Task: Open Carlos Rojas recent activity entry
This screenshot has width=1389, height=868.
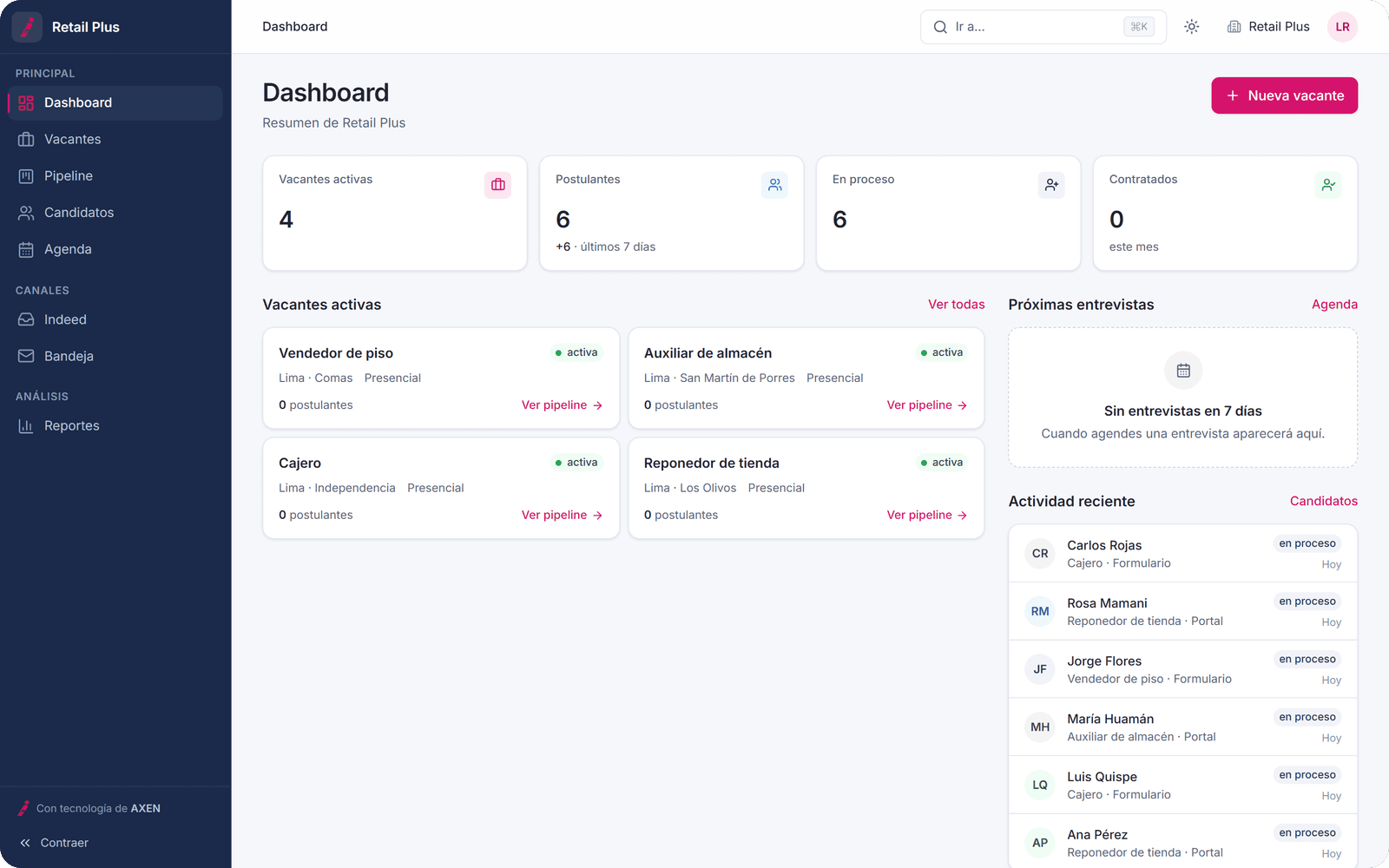Action: (x=1182, y=554)
